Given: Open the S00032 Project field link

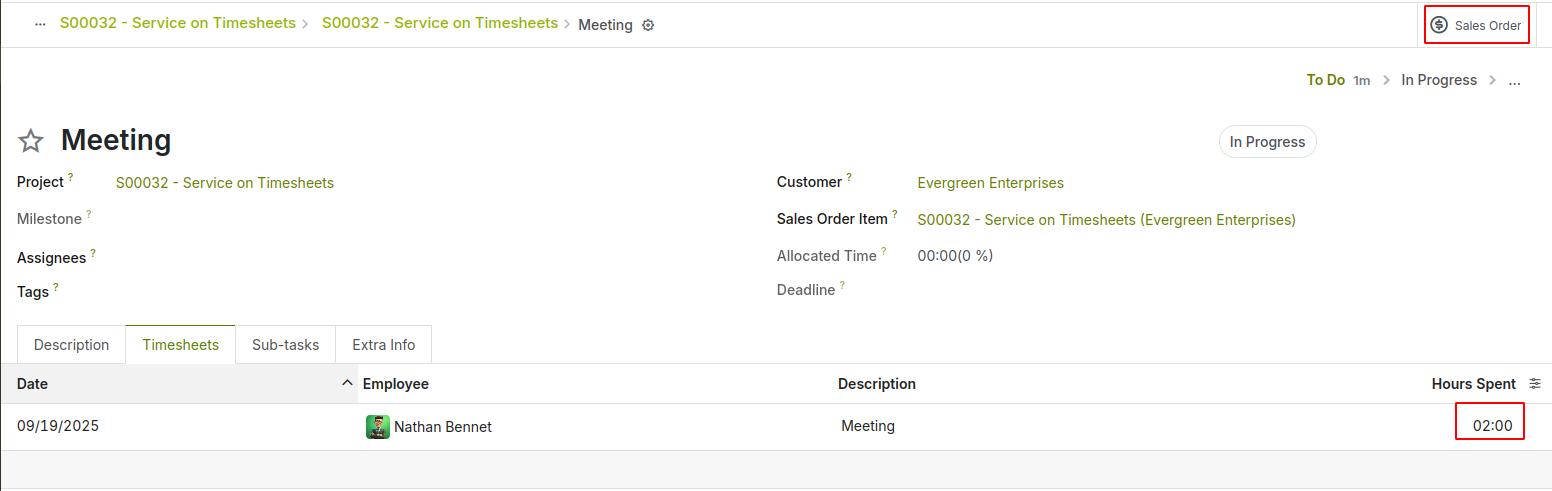Looking at the screenshot, I should [x=225, y=183].
